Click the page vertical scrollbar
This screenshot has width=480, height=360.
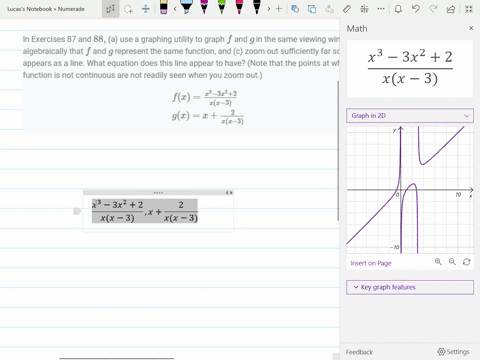click(x=338, y=150)
